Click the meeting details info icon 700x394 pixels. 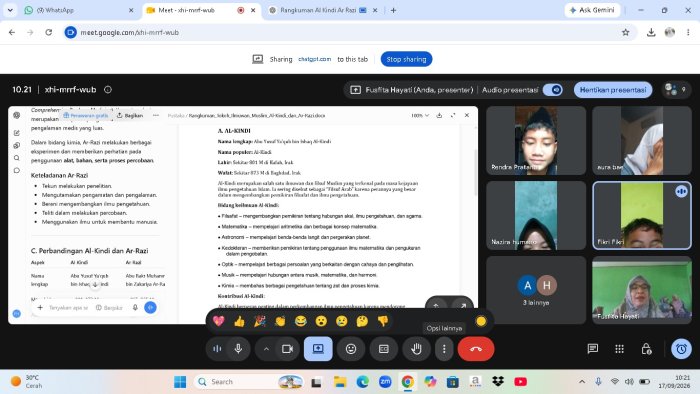coord(108,89)
